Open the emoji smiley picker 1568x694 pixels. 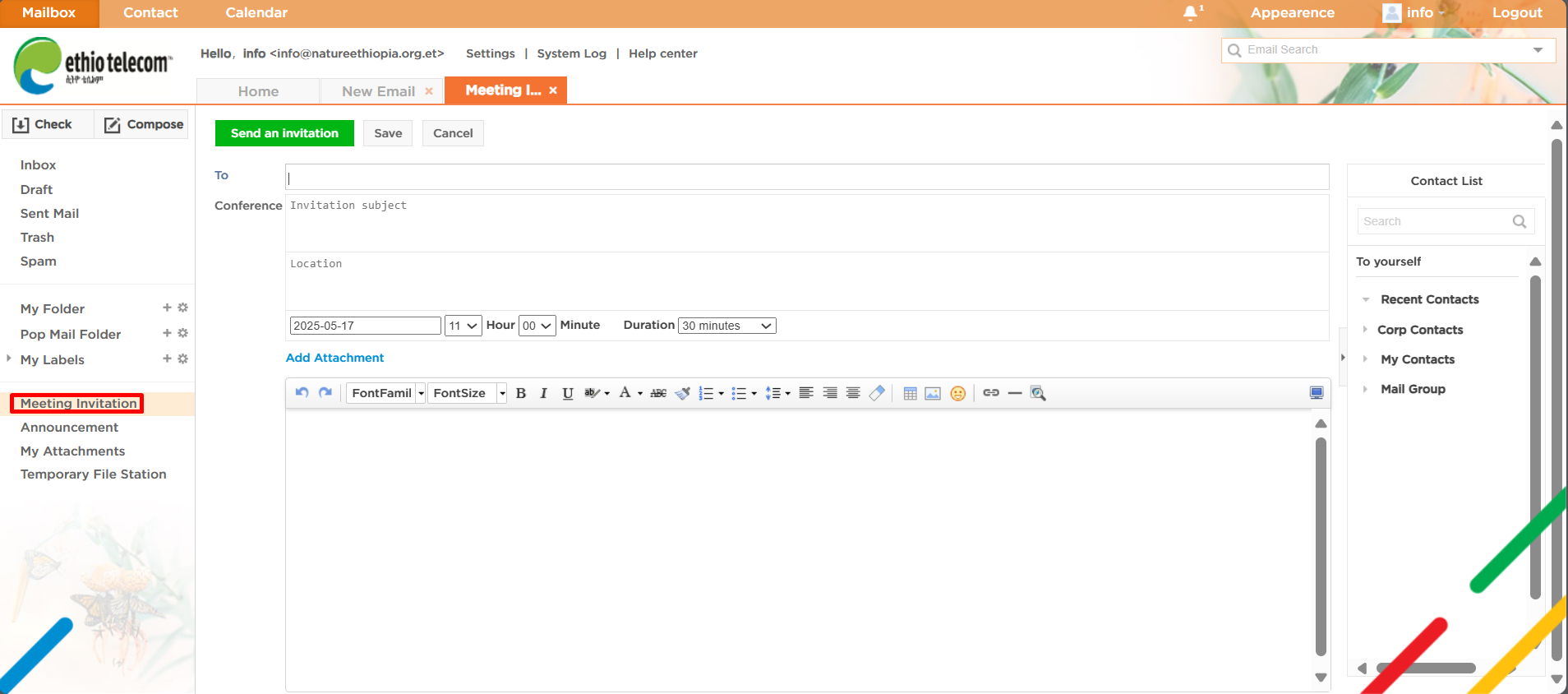pos(957,393)
